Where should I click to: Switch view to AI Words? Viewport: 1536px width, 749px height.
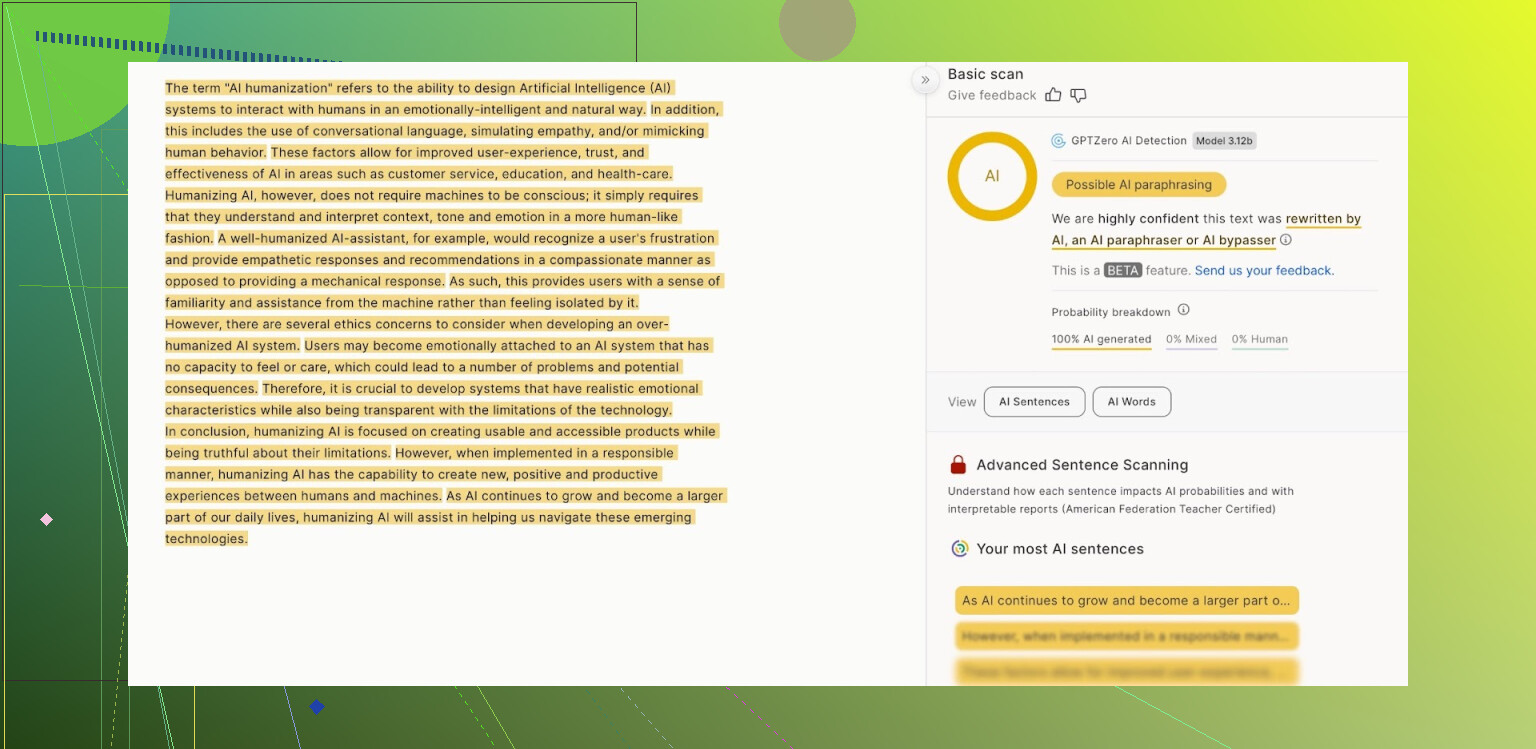tap(1131, 402)
